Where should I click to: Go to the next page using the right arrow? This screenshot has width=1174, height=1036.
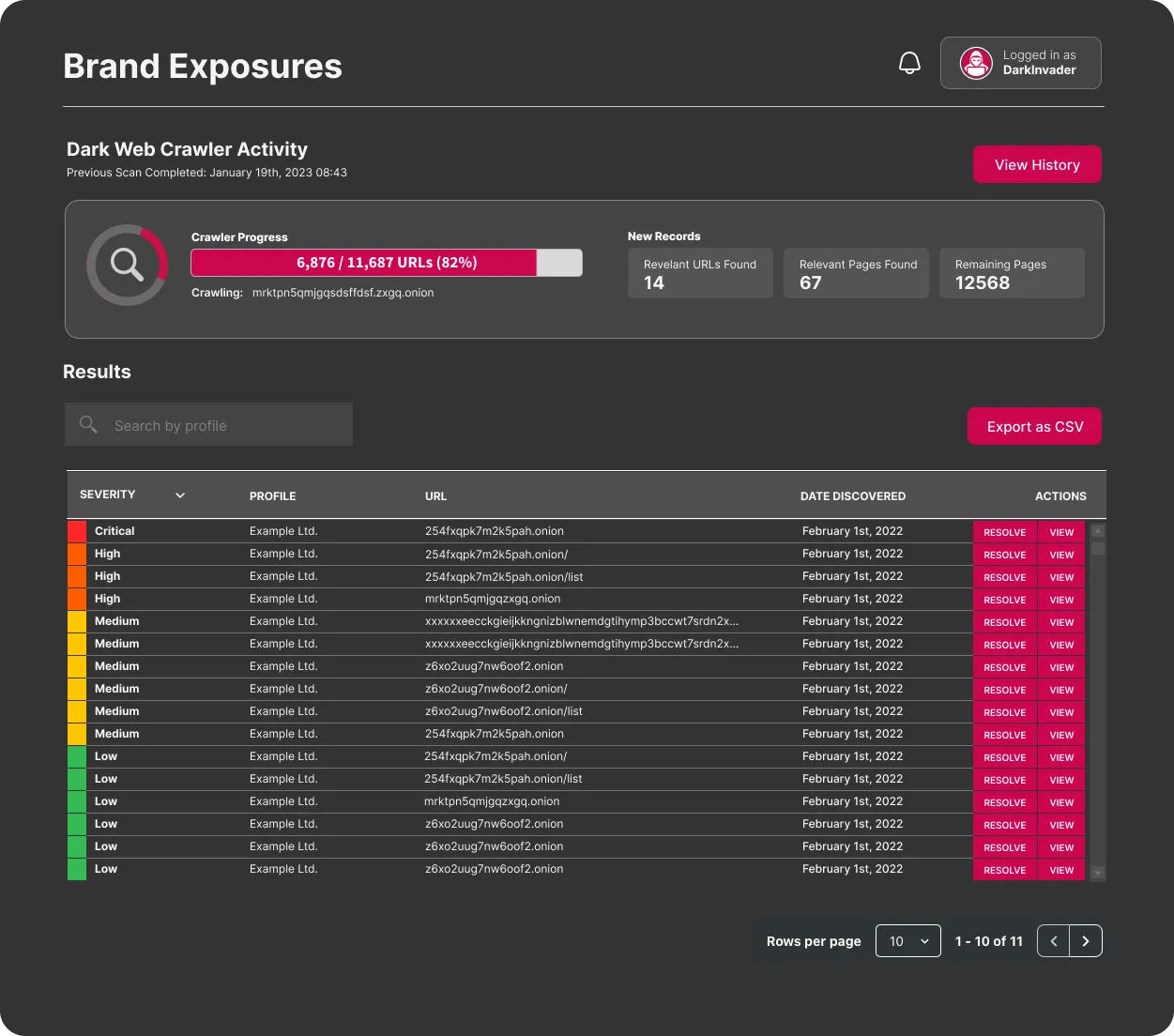pos(1086,940)
